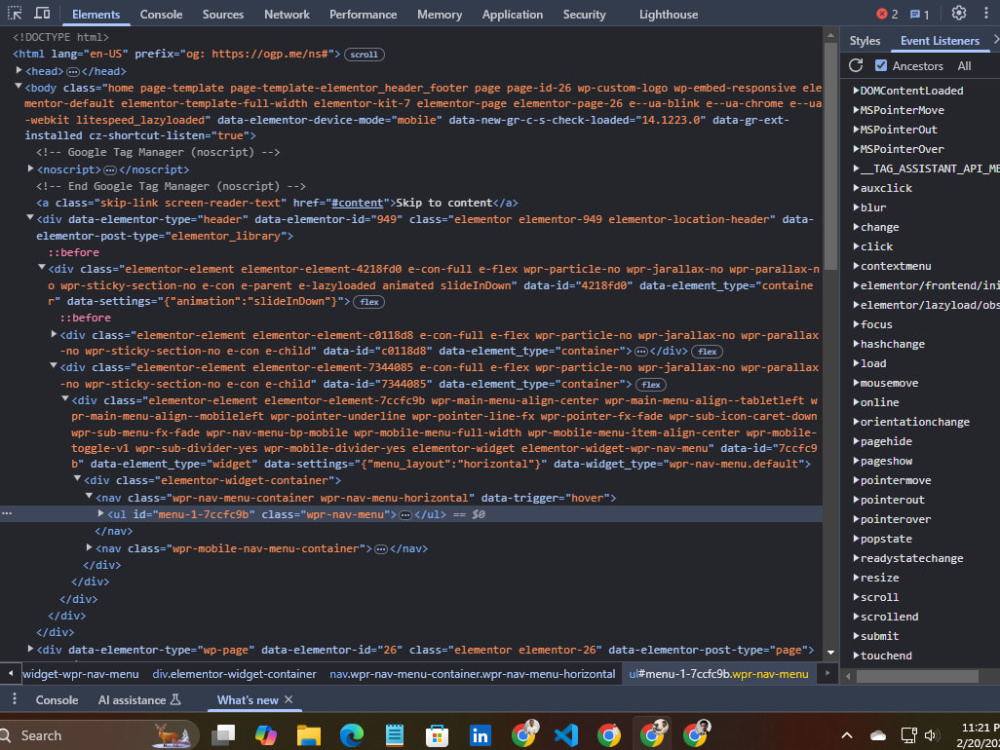The height and width of the screenshot is (750, 1000).
Task: Show hidden system tray icons
Action: click(847, 735)
